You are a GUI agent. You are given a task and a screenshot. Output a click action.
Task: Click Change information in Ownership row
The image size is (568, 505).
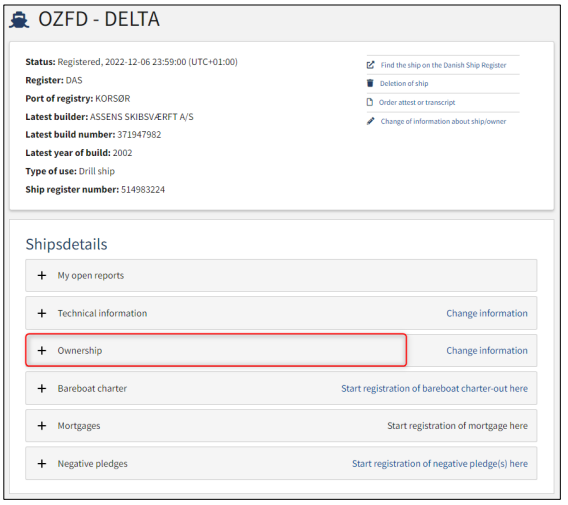(487, 351)
